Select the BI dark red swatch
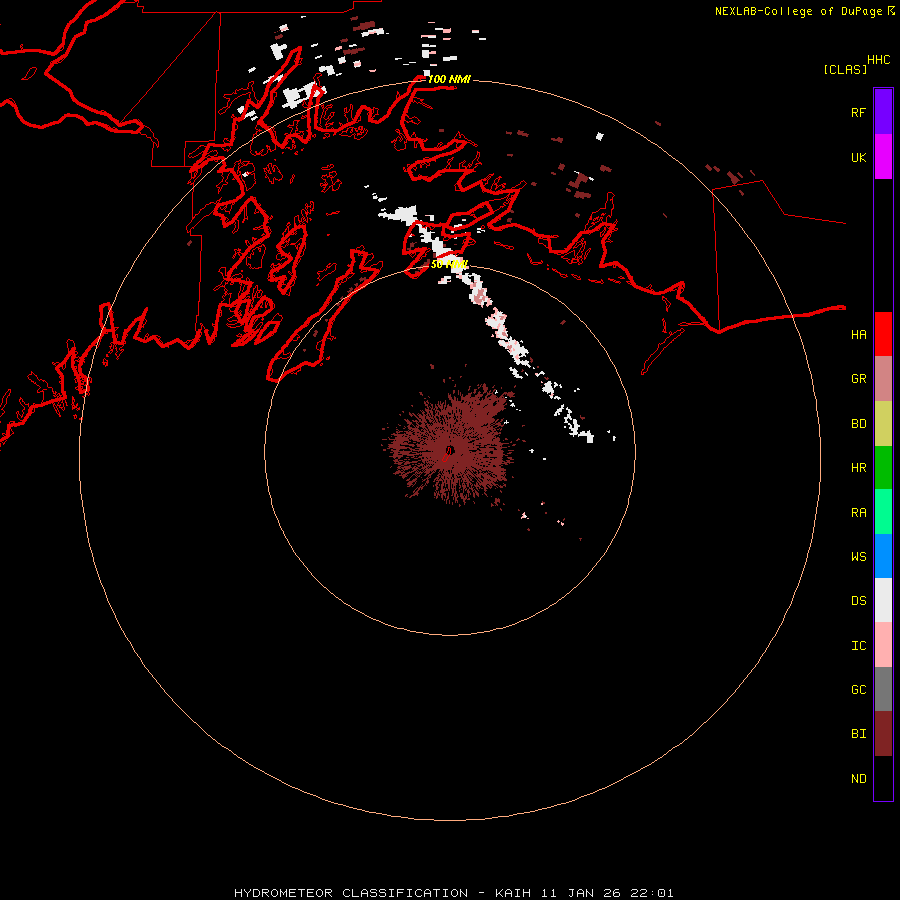 click(883, 734)
